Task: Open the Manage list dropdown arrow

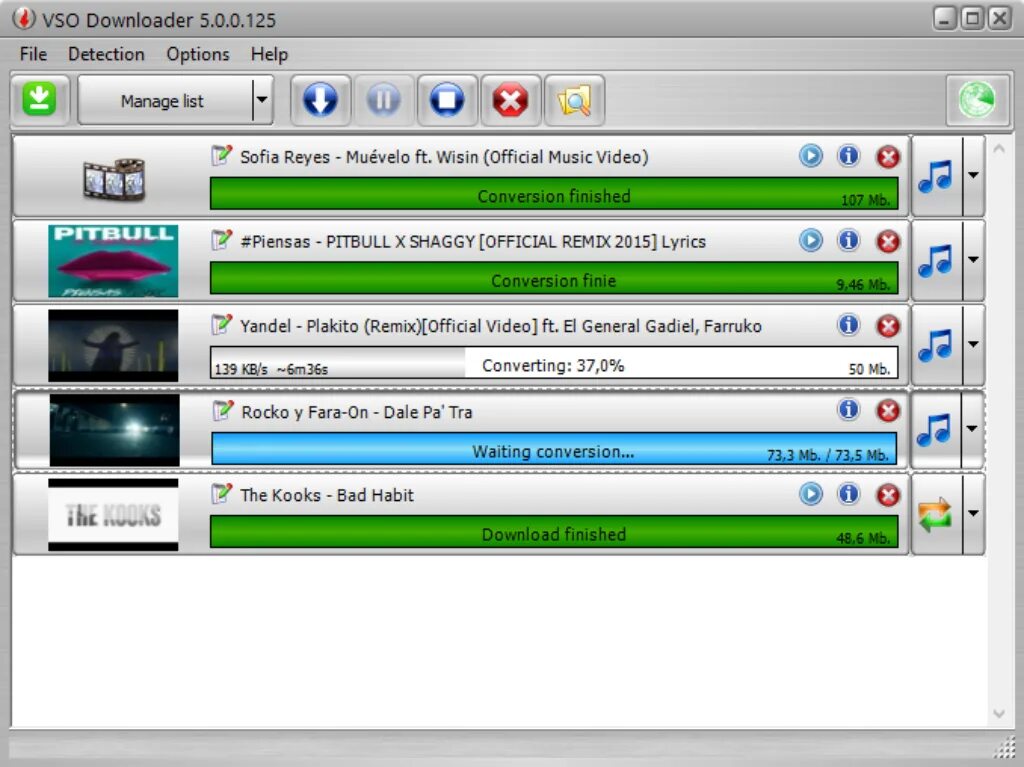Action: (x=262, y=101)
